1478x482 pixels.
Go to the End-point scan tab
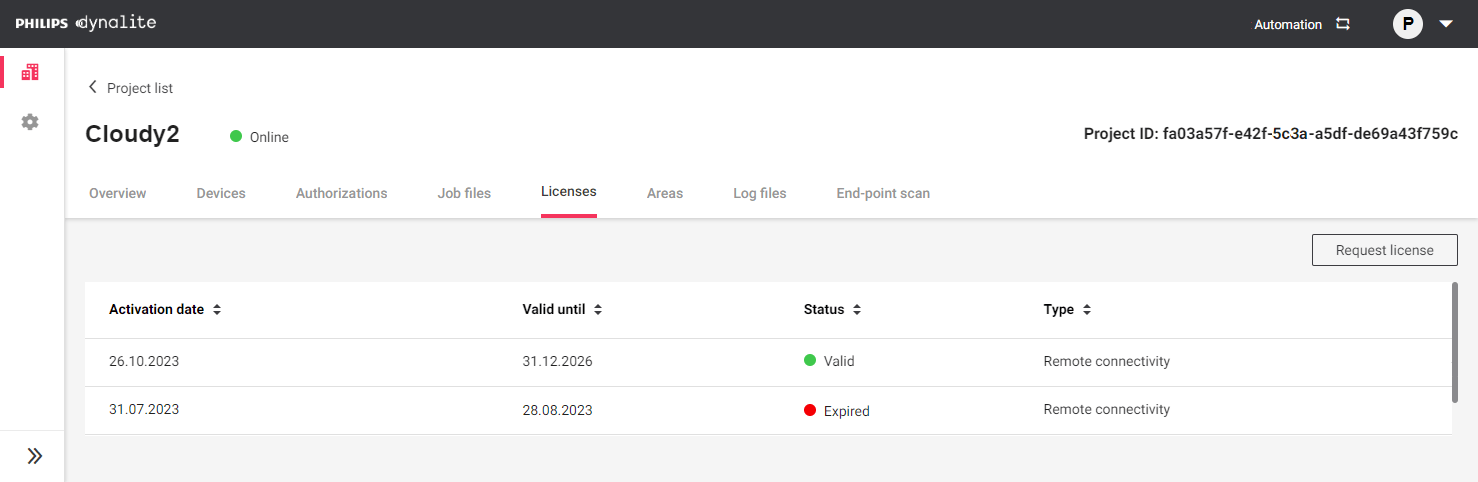point(883,193)
